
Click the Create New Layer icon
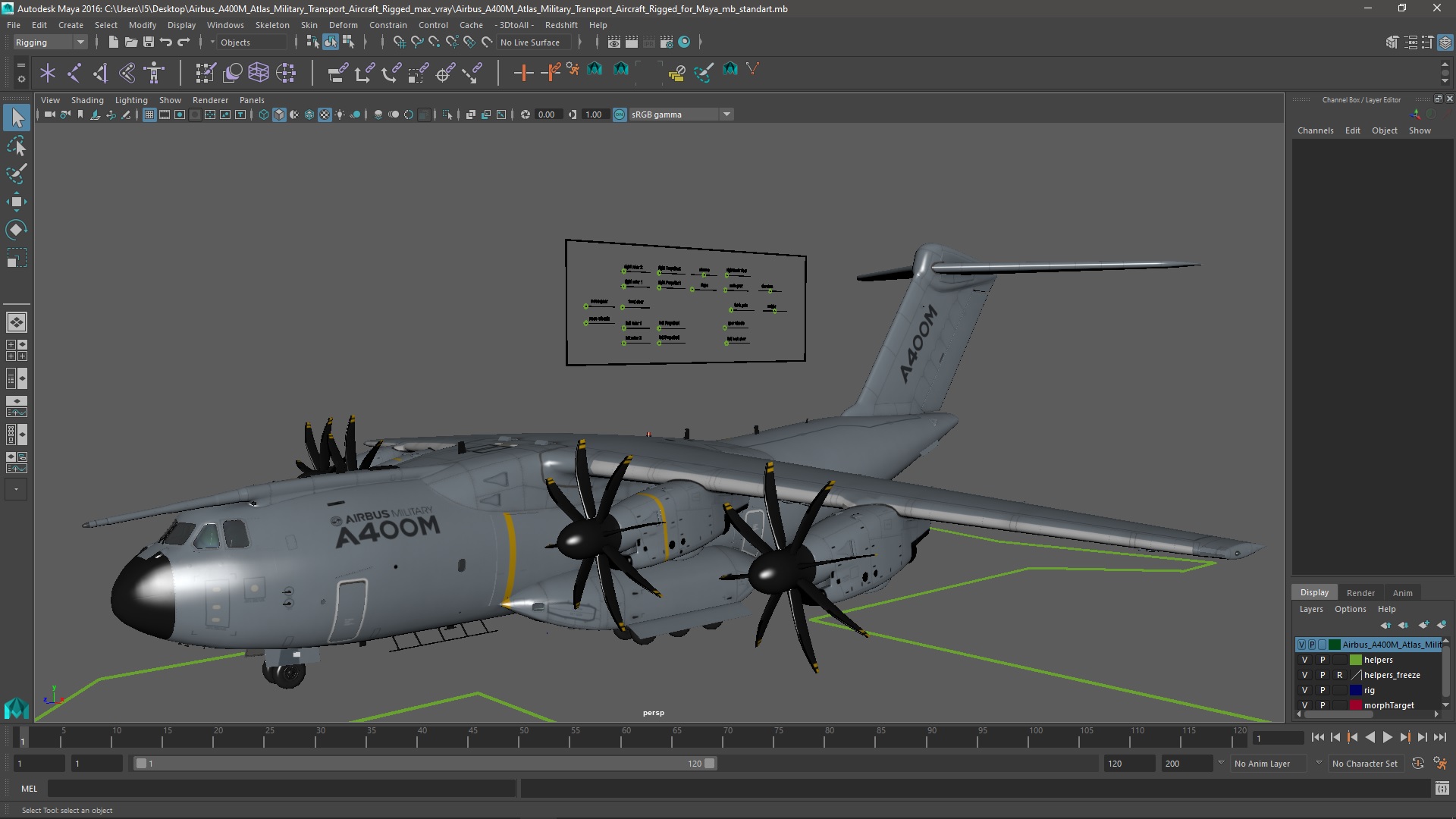coord(1423,625)
